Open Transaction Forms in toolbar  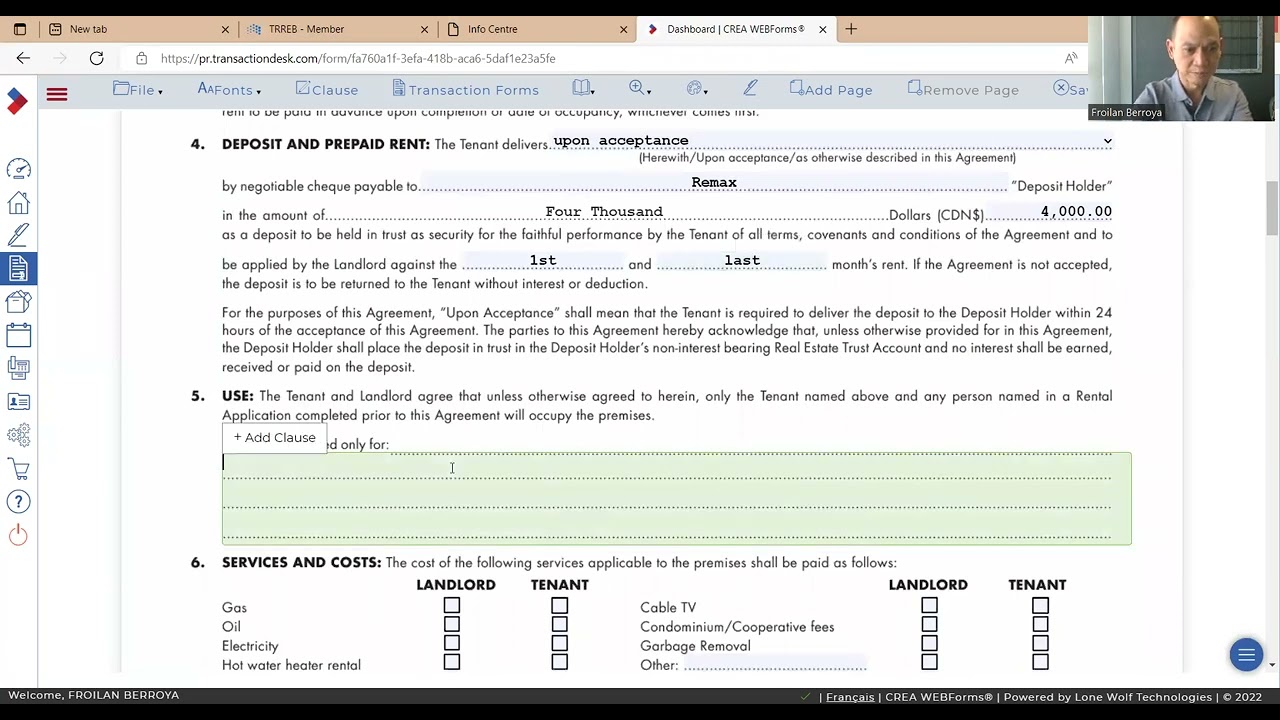pyautogui.click(x=465, y=90)
